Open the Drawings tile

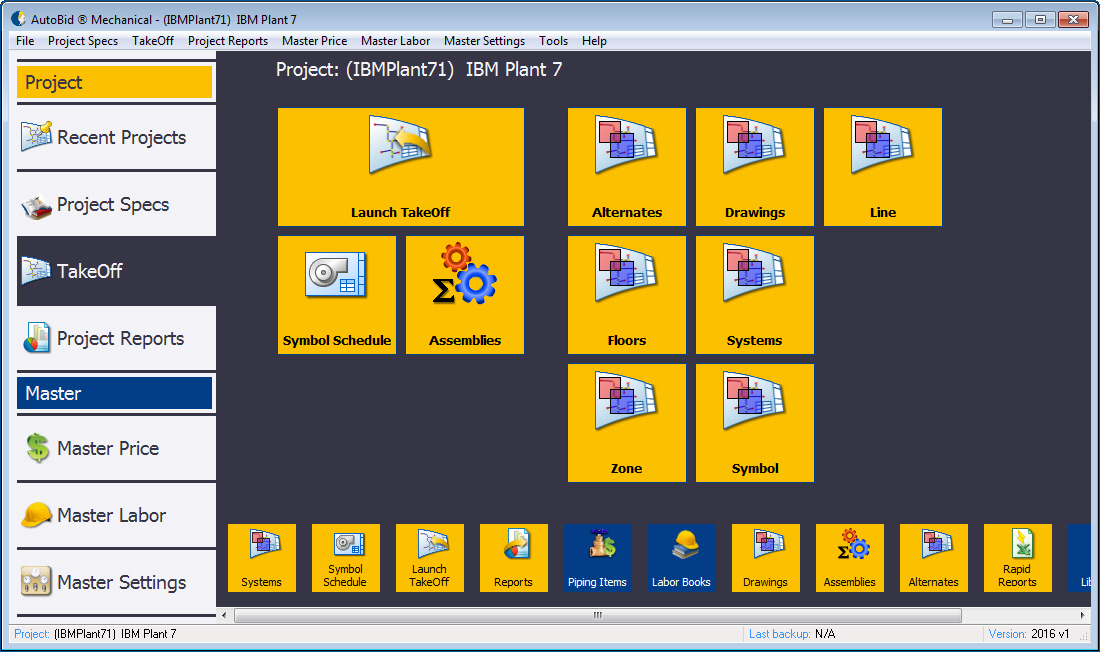[754, 167]
